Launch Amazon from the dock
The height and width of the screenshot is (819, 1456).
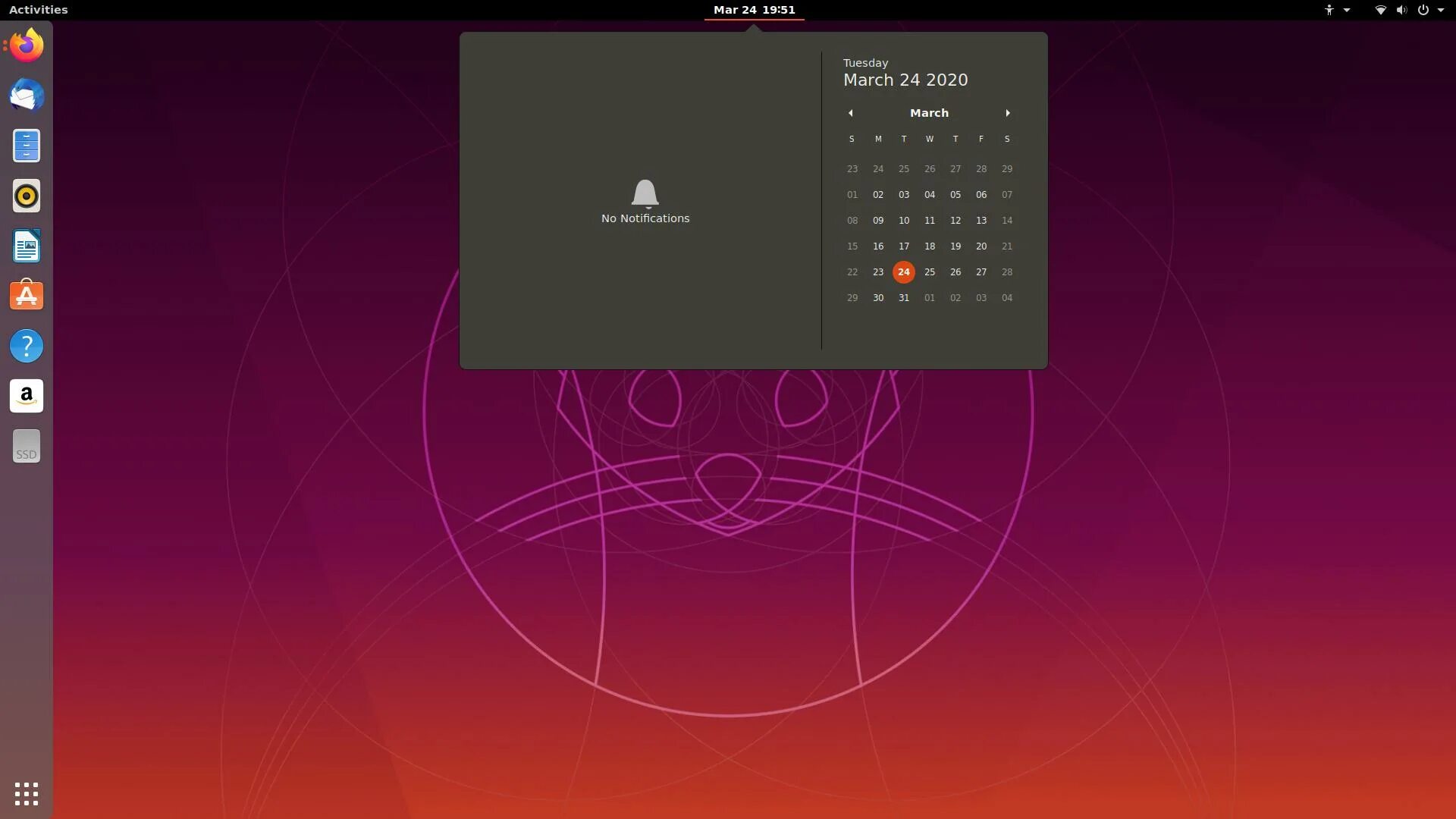coord(27,396)
